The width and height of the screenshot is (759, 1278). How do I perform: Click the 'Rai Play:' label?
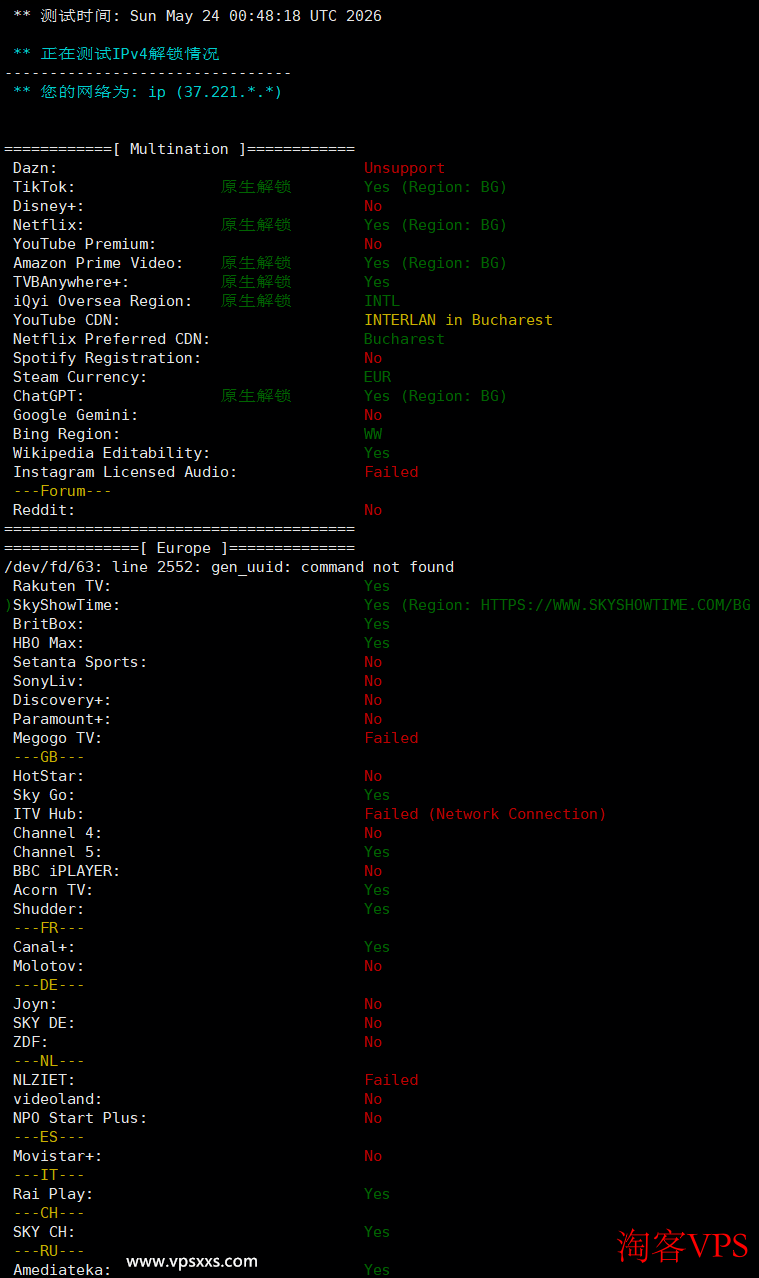[53, 1194]
